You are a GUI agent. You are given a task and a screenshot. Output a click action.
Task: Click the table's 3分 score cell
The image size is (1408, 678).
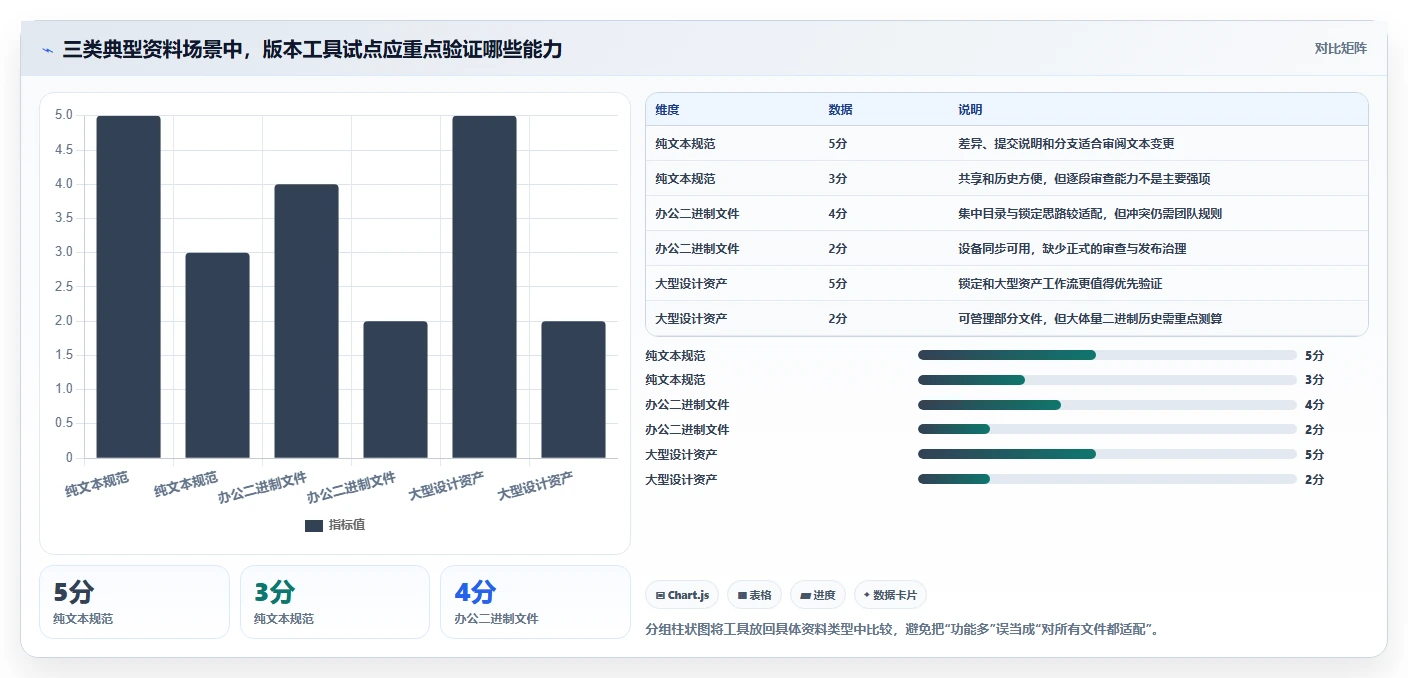(x=838, y=179)
